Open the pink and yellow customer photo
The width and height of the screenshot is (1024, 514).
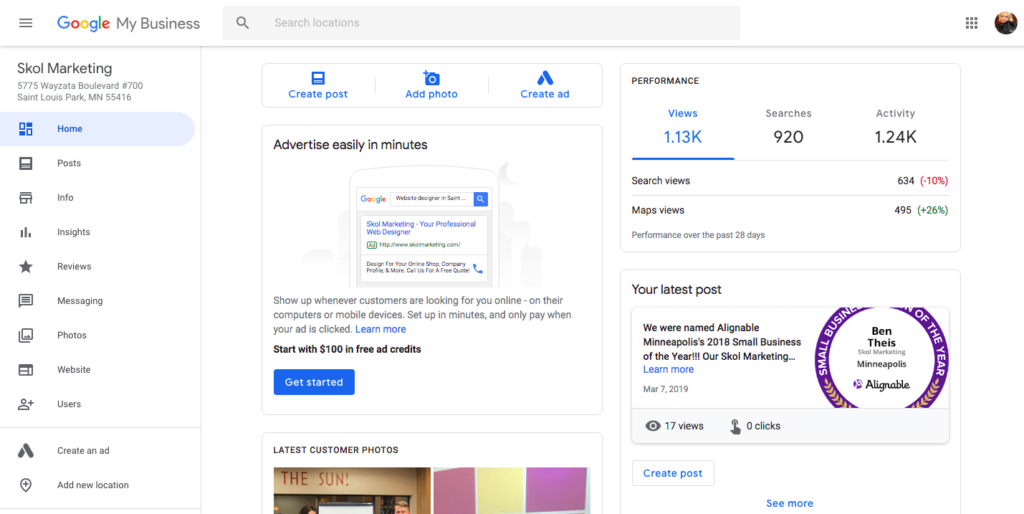(512, 490)
